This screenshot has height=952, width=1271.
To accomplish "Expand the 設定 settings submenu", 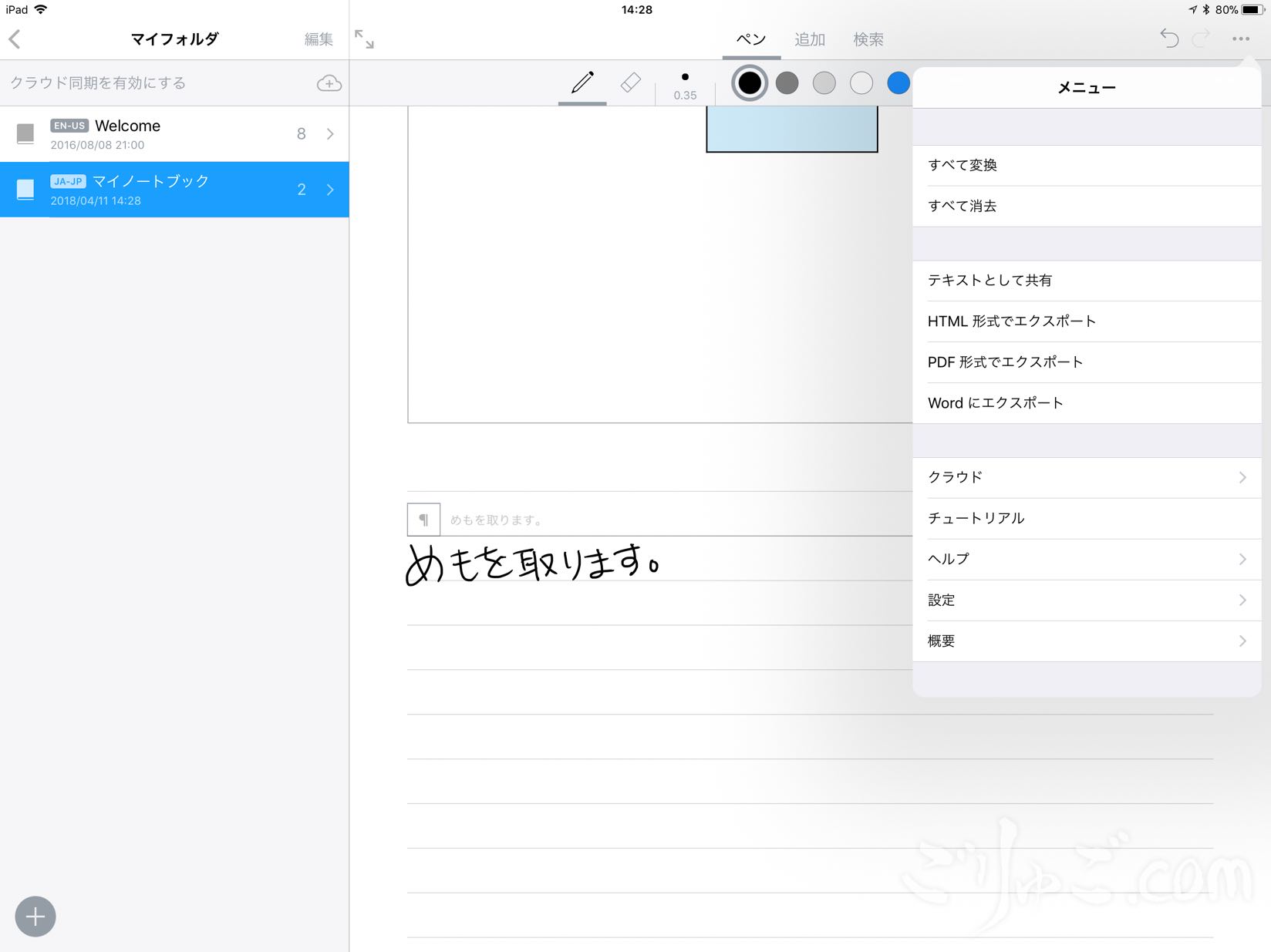I will (1086, 600).
